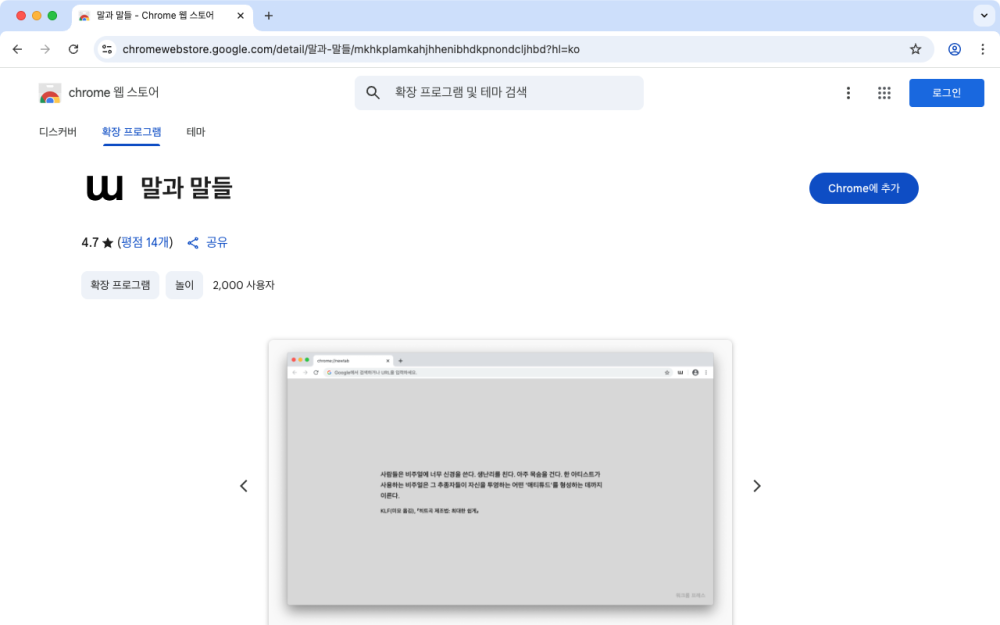Viewport: 1000px width, 625px height.
Task: Select the 확장 프로그램 category chip
Action: (120, 285)
